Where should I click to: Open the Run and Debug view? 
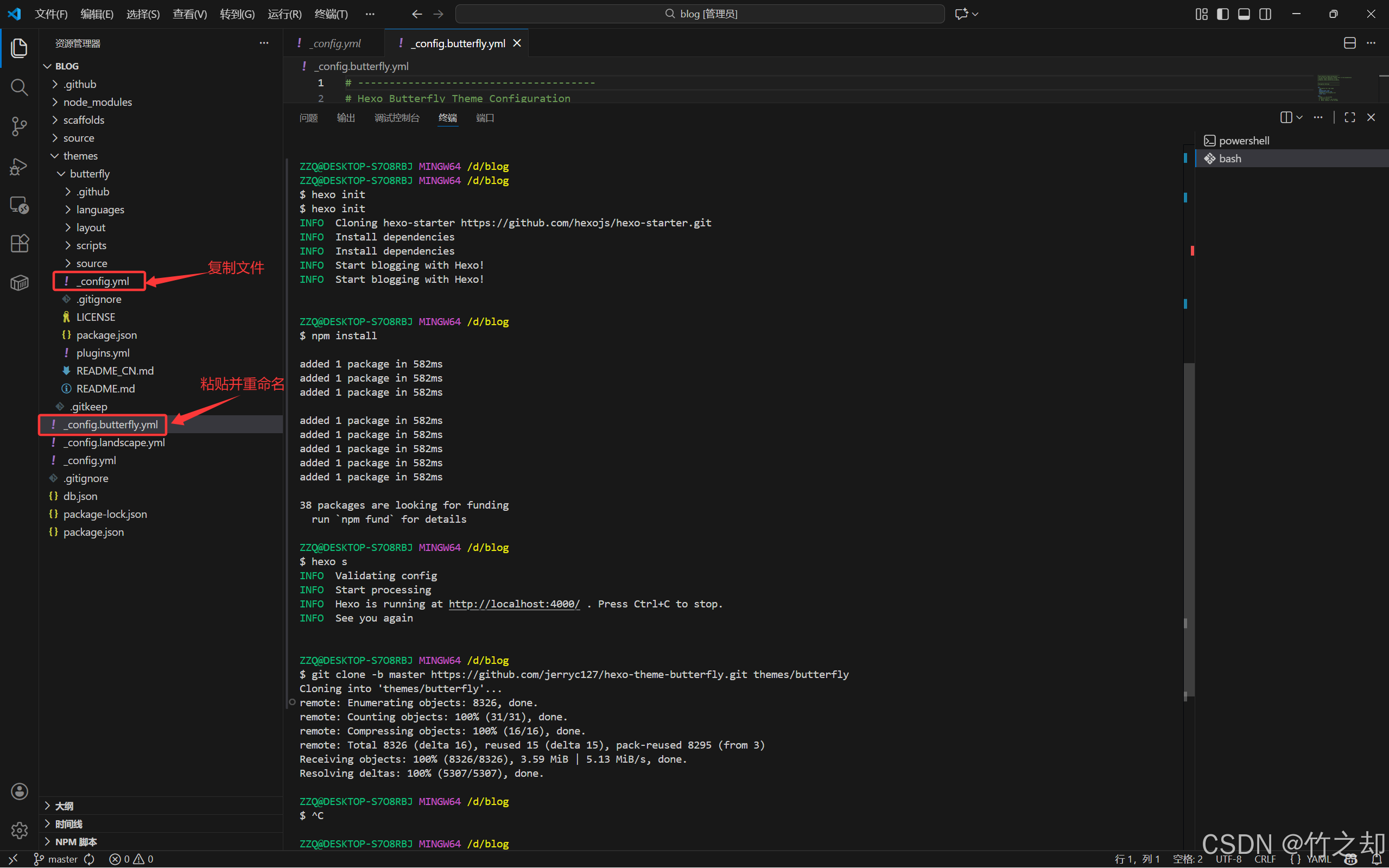pos(19,167)
